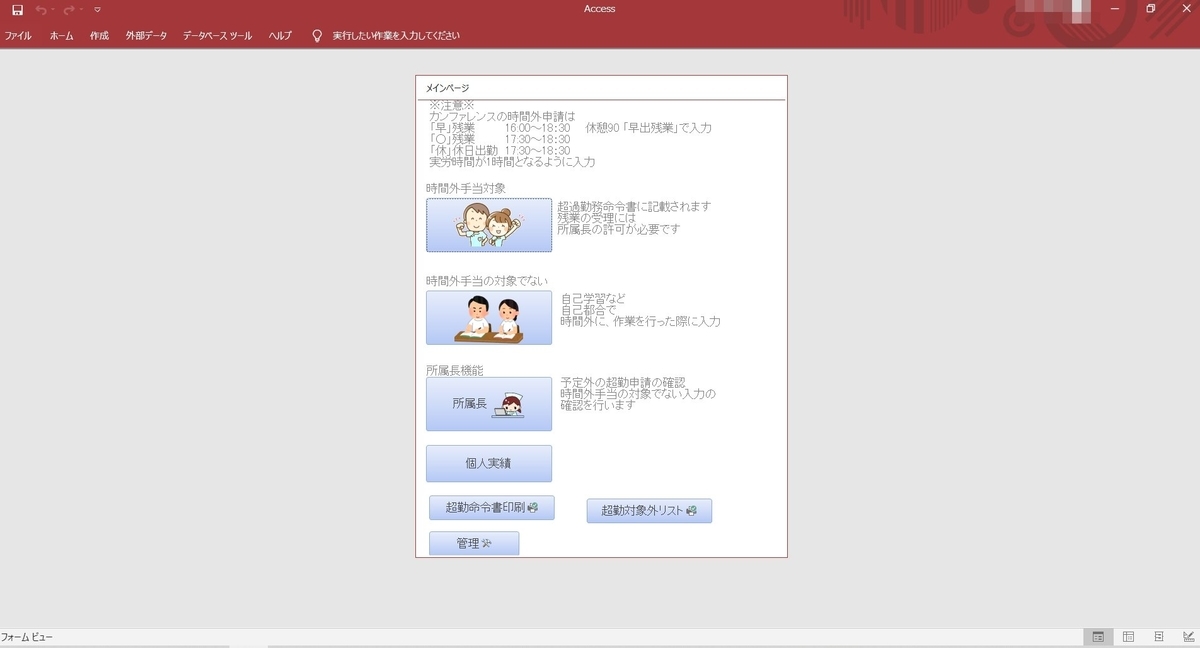Click the カンファレンスの時間外申請は notice line

(502, 116)
